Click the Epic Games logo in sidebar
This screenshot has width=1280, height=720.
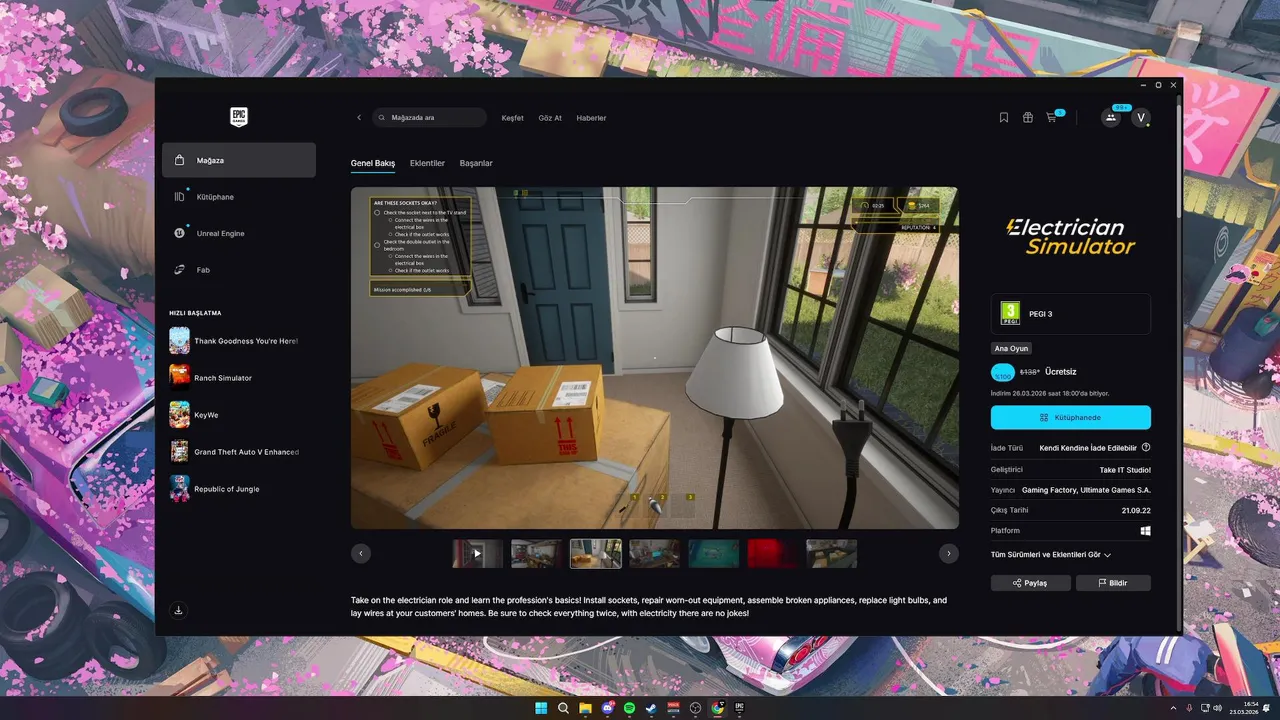(x=238, y=117)
